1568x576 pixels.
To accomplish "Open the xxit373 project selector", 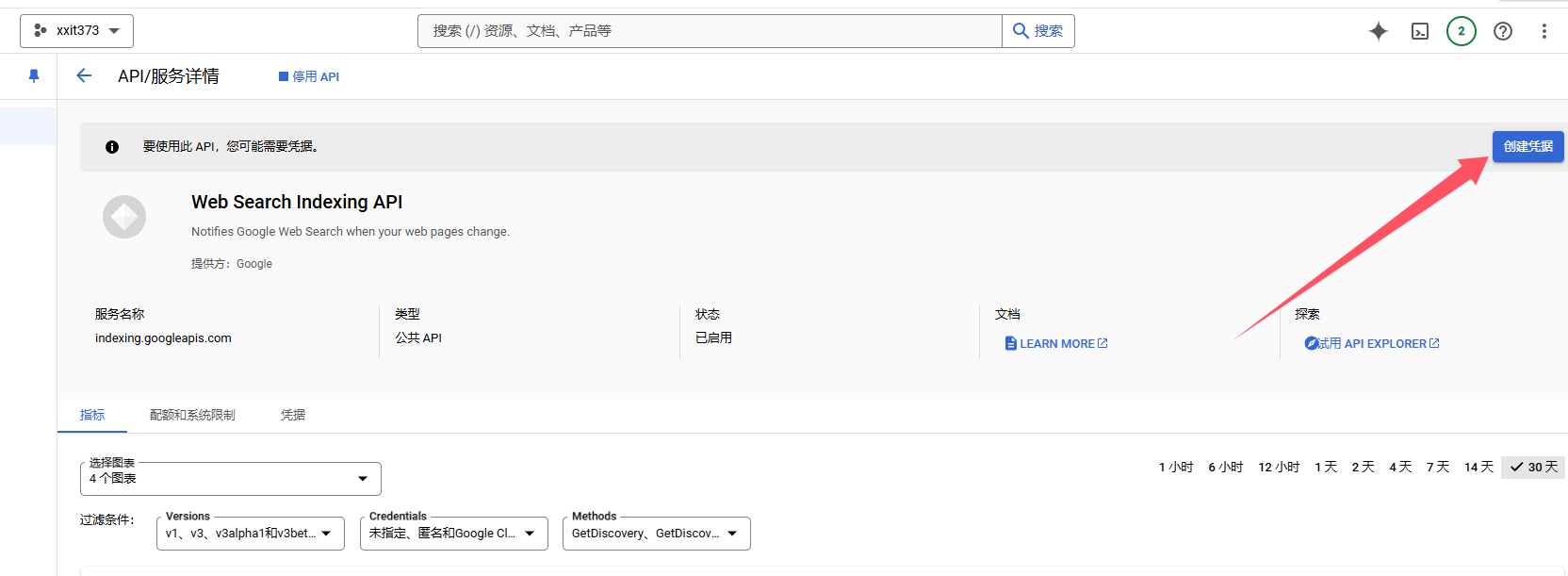I will 76,31.
